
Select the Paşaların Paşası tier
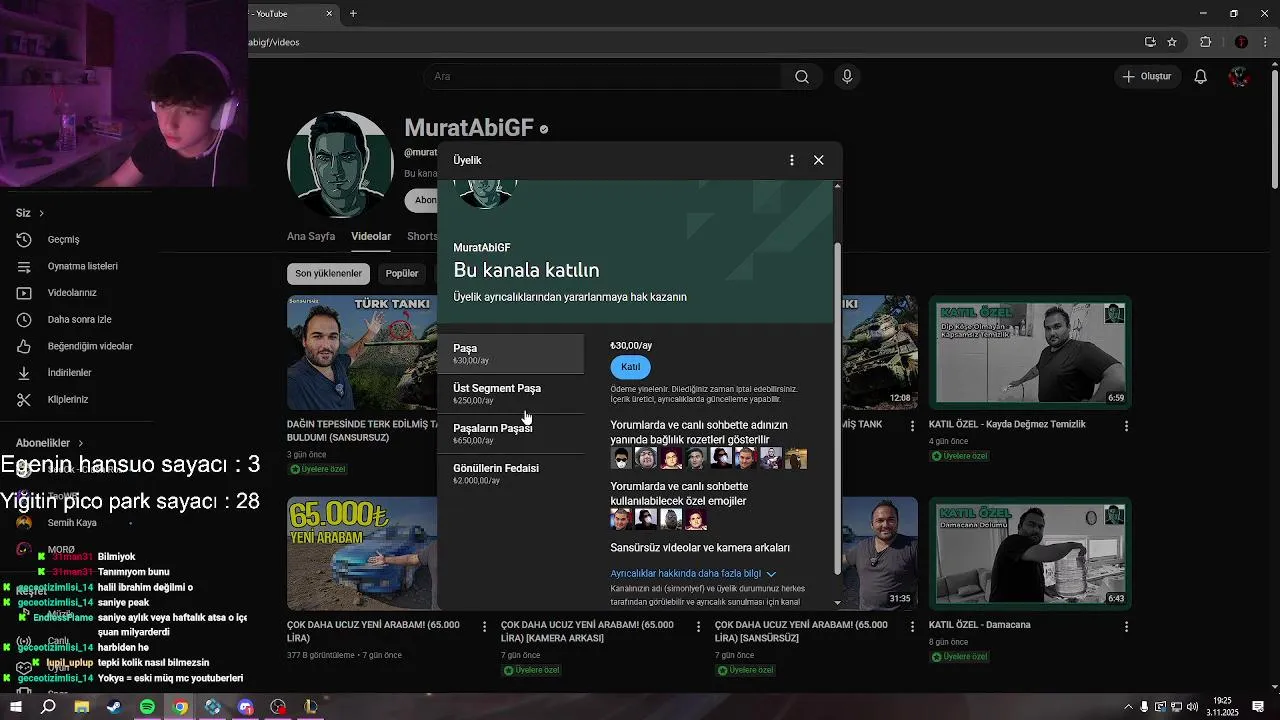[510, 434]
